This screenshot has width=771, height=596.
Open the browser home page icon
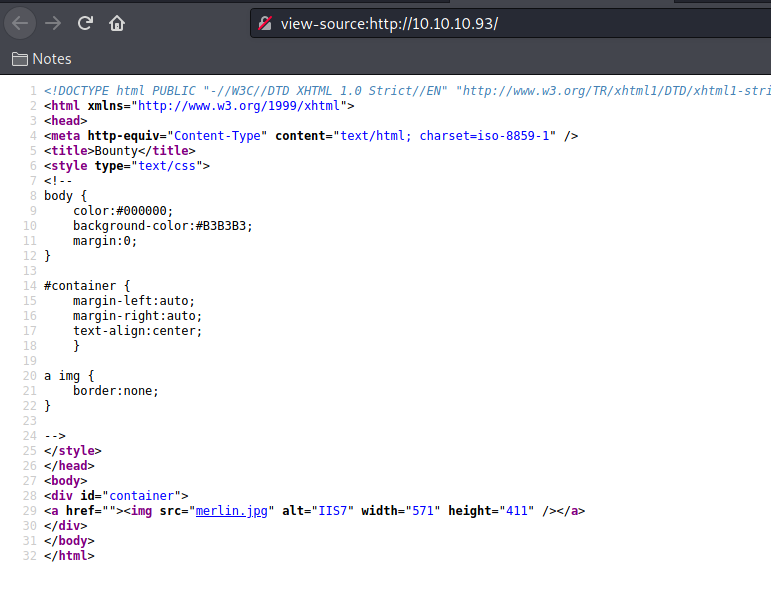[117, 23]
